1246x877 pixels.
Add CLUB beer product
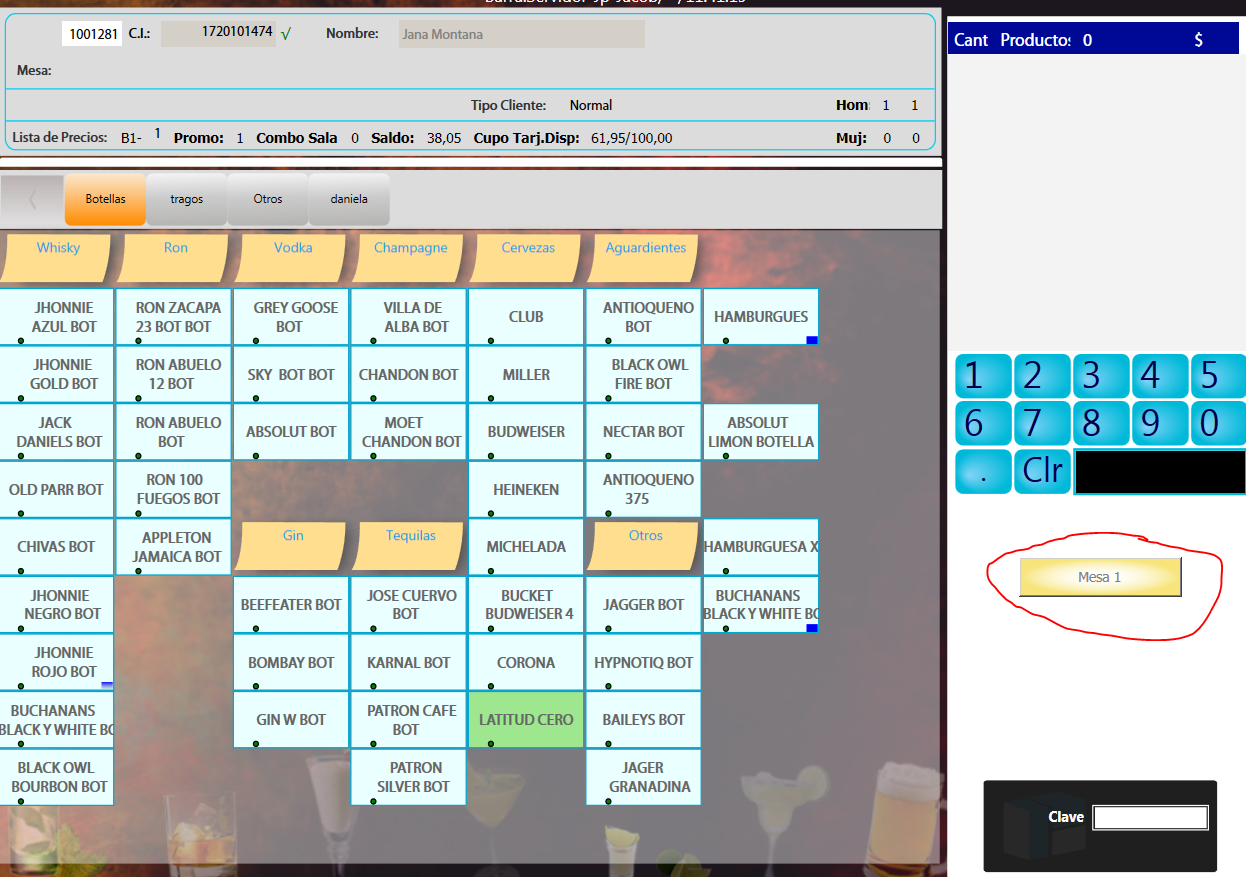point(526,317)
